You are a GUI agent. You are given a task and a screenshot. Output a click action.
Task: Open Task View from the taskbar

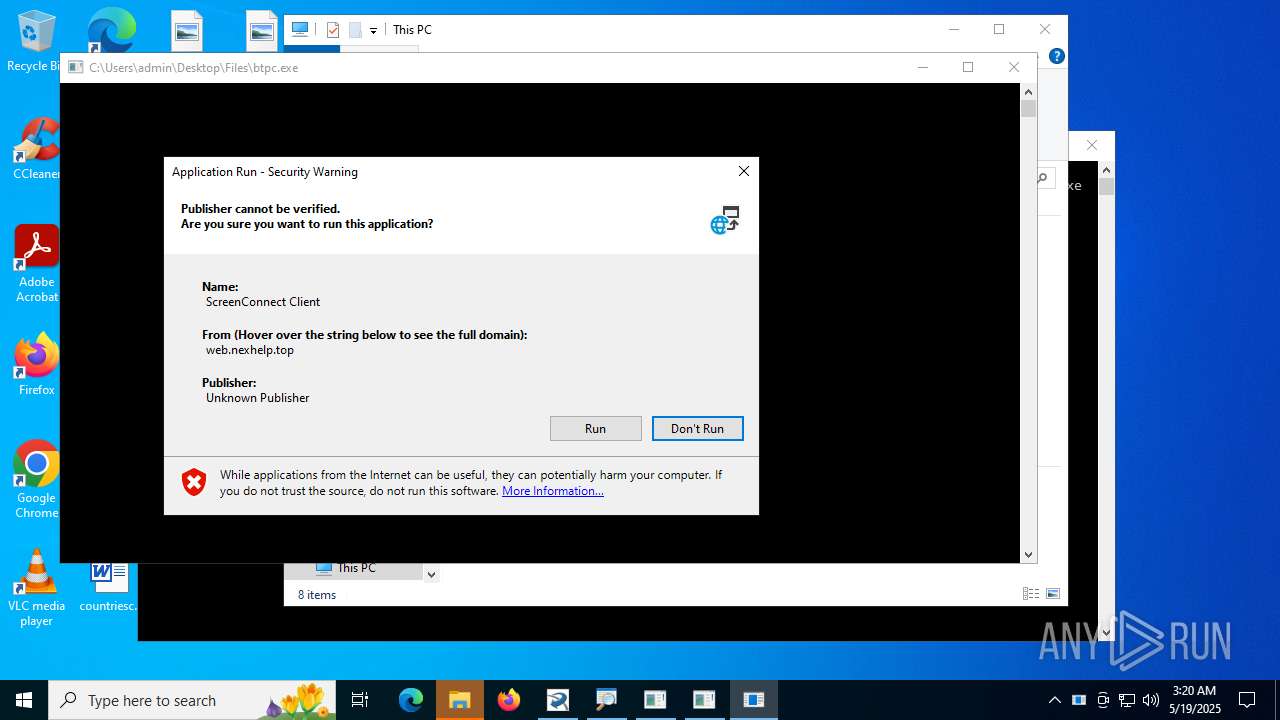pyautogui.click(x=360, y=700)
